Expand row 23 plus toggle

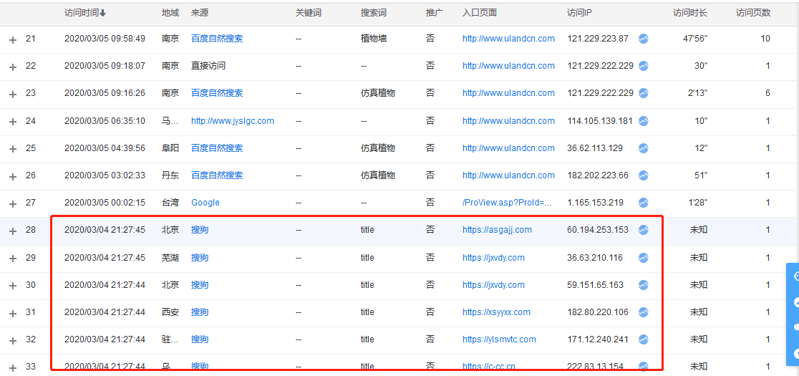[13, 94]
